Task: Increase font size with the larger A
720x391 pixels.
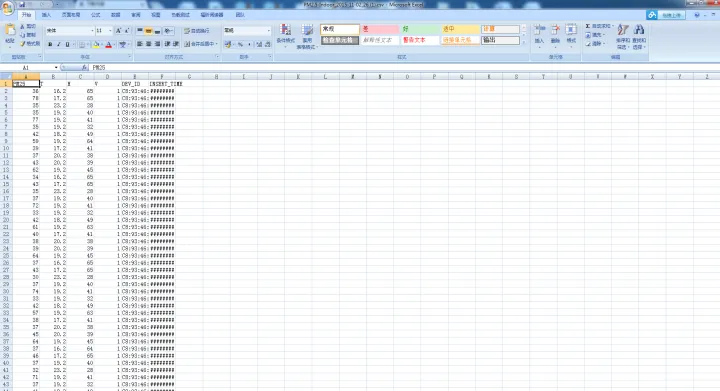Action: pos(118,31)
